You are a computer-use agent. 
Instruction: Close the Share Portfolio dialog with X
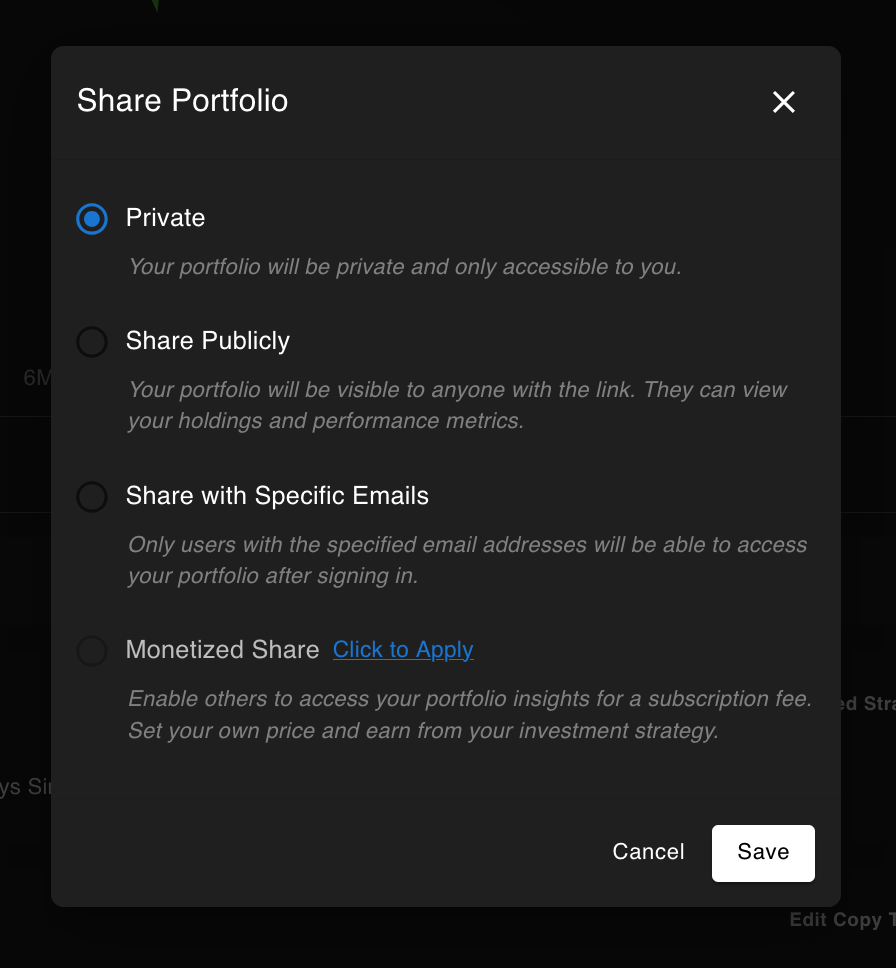point(784,102)
